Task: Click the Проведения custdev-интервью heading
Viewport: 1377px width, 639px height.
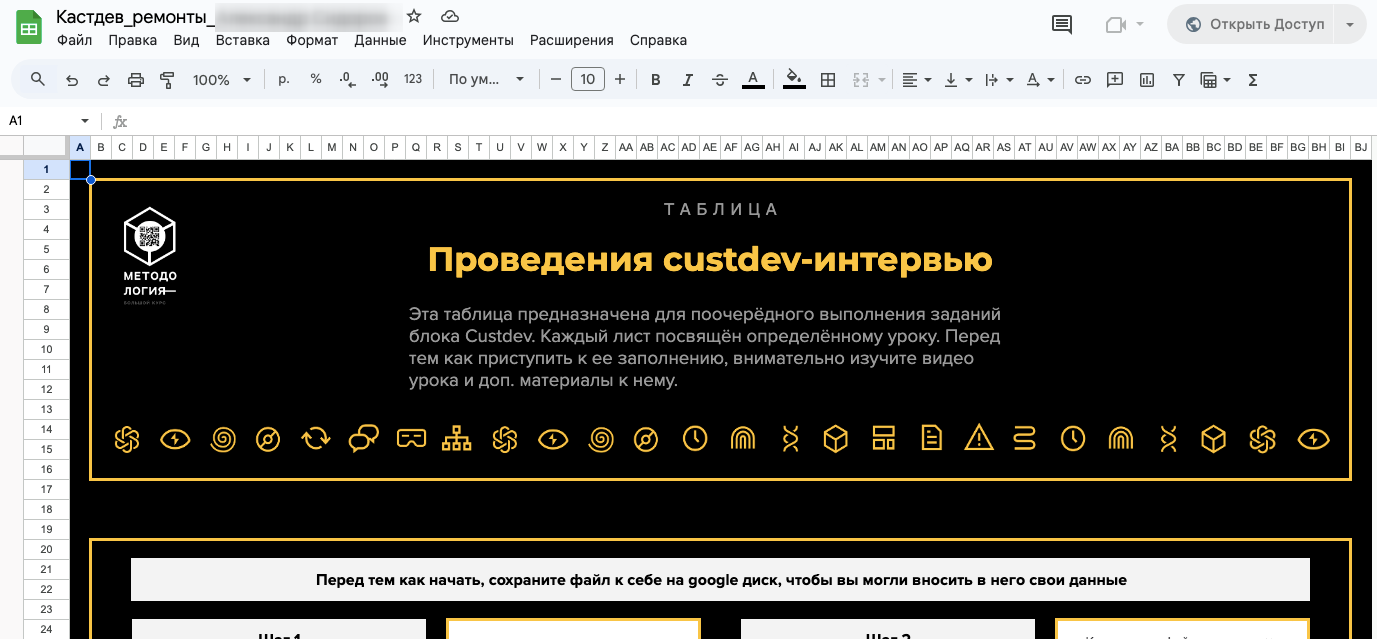Action: click(x=710, y=260)
